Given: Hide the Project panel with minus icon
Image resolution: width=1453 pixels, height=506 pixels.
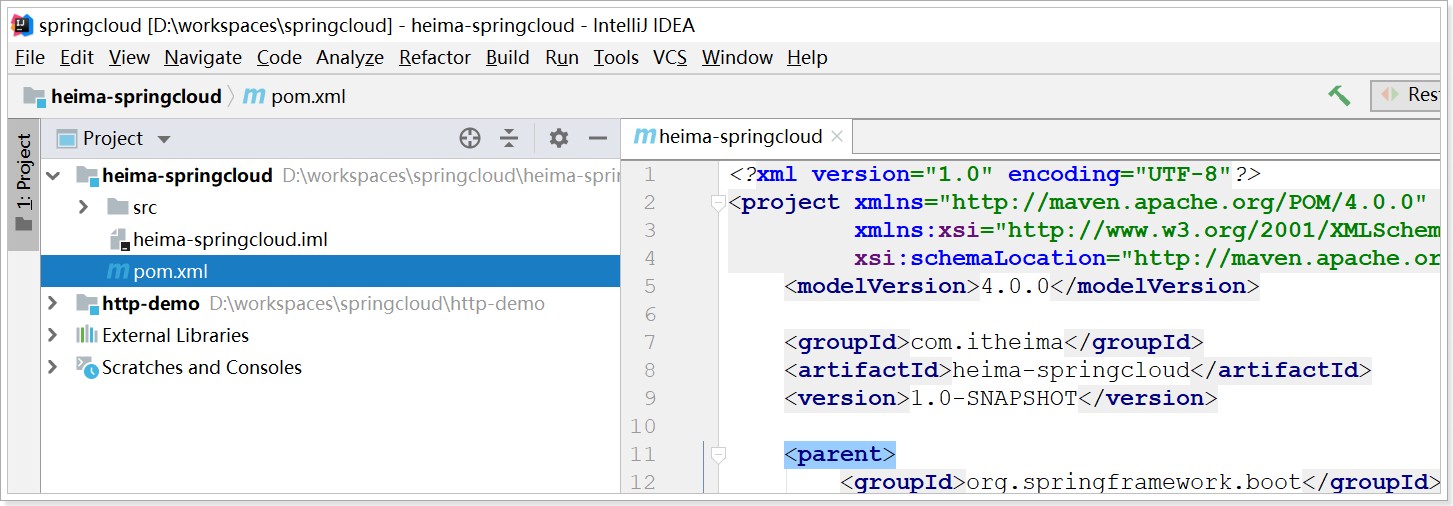Looking at the screenshot, I should tap(598, 138).
